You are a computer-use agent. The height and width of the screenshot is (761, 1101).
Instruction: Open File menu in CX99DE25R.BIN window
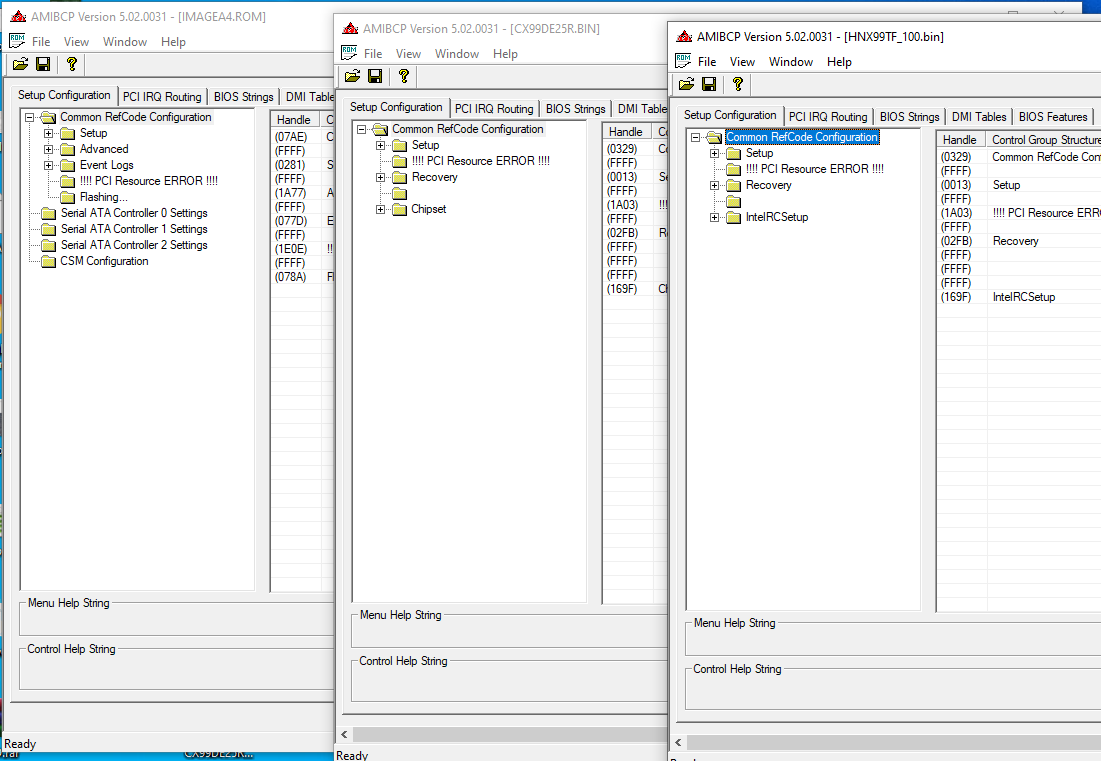pyautogui.click(x=373, y=54)
